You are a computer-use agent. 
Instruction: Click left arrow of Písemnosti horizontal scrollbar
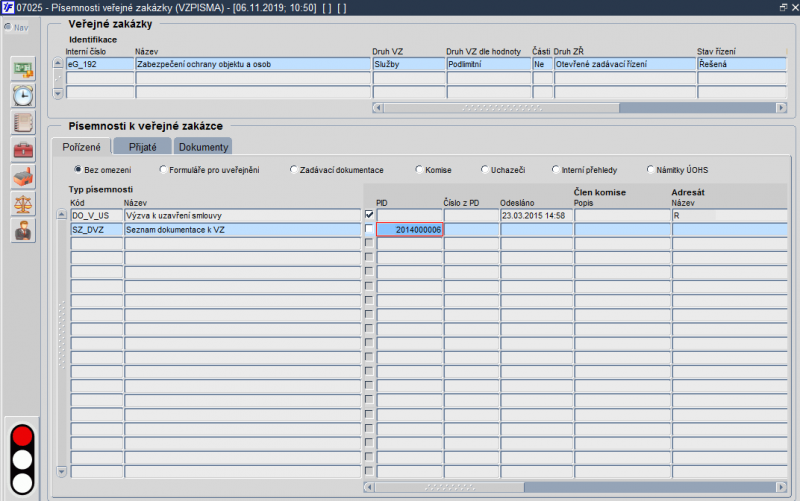[369, 487]
